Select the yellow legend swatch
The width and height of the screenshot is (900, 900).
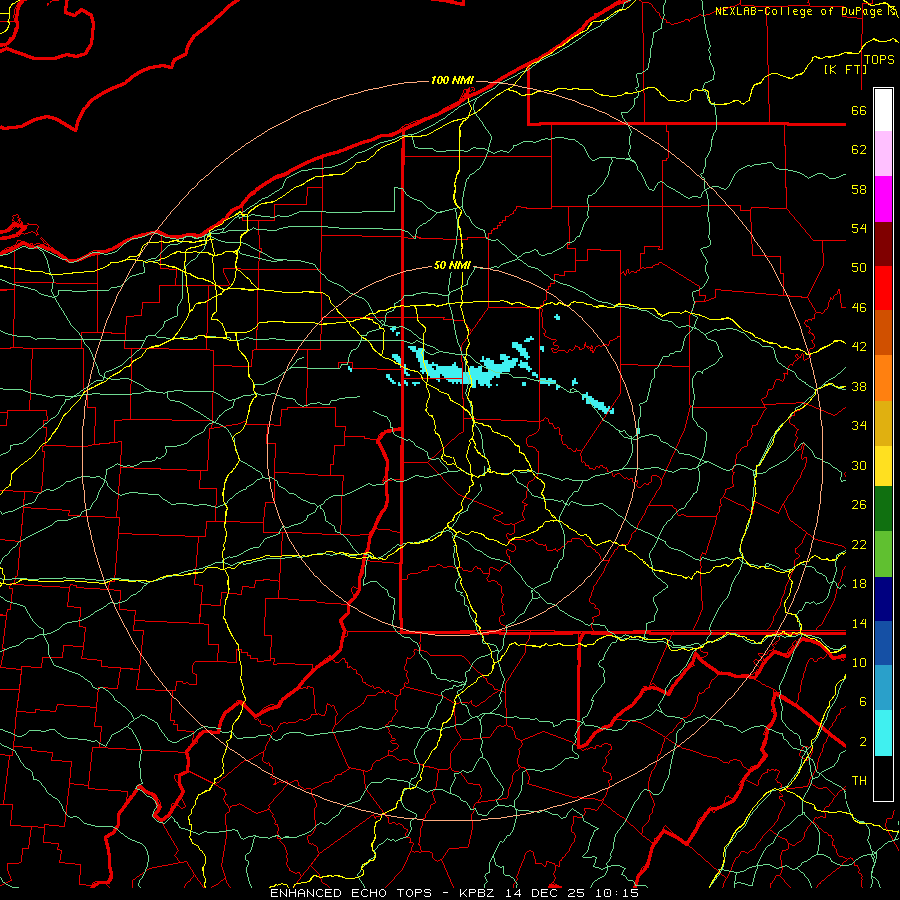(x=883, y=465)
